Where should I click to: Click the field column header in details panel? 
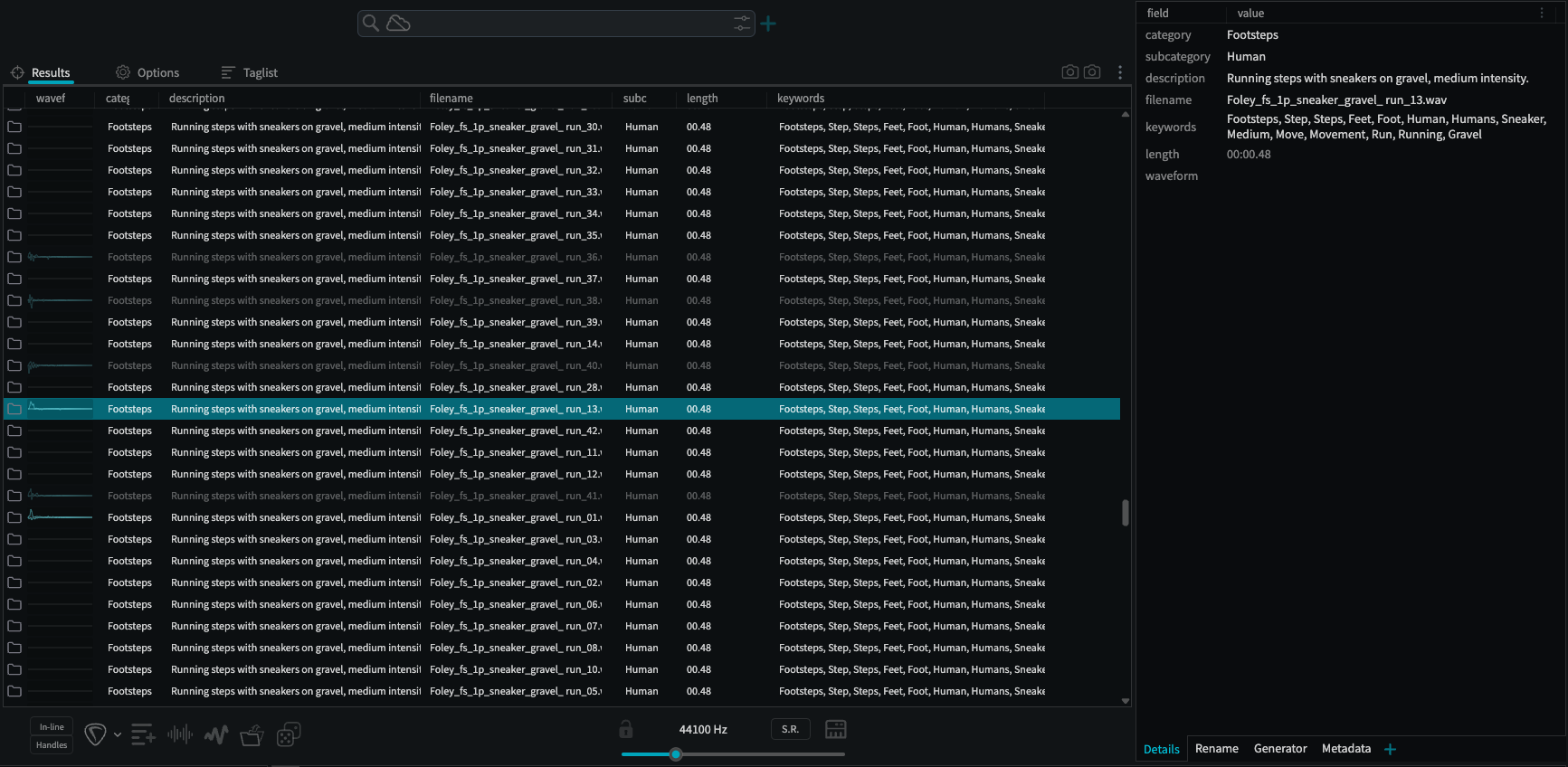pos(1158,13)
